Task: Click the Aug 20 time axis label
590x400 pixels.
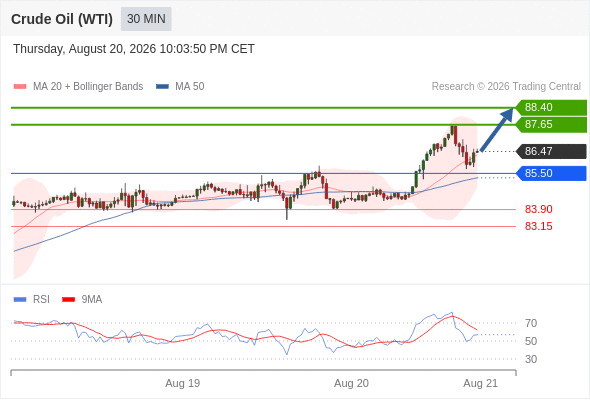Action: 351,383
